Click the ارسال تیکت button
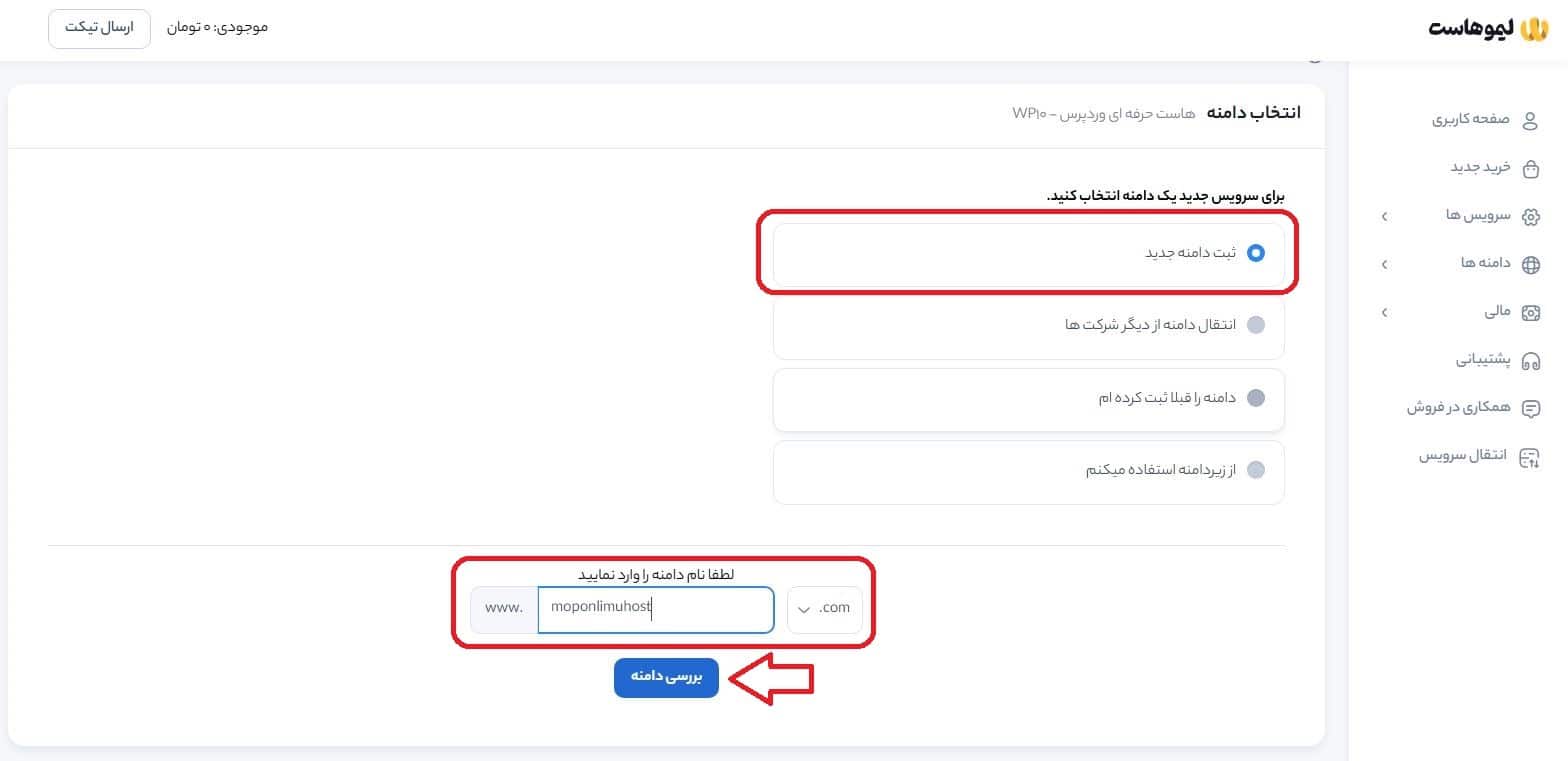 [98, 28]
